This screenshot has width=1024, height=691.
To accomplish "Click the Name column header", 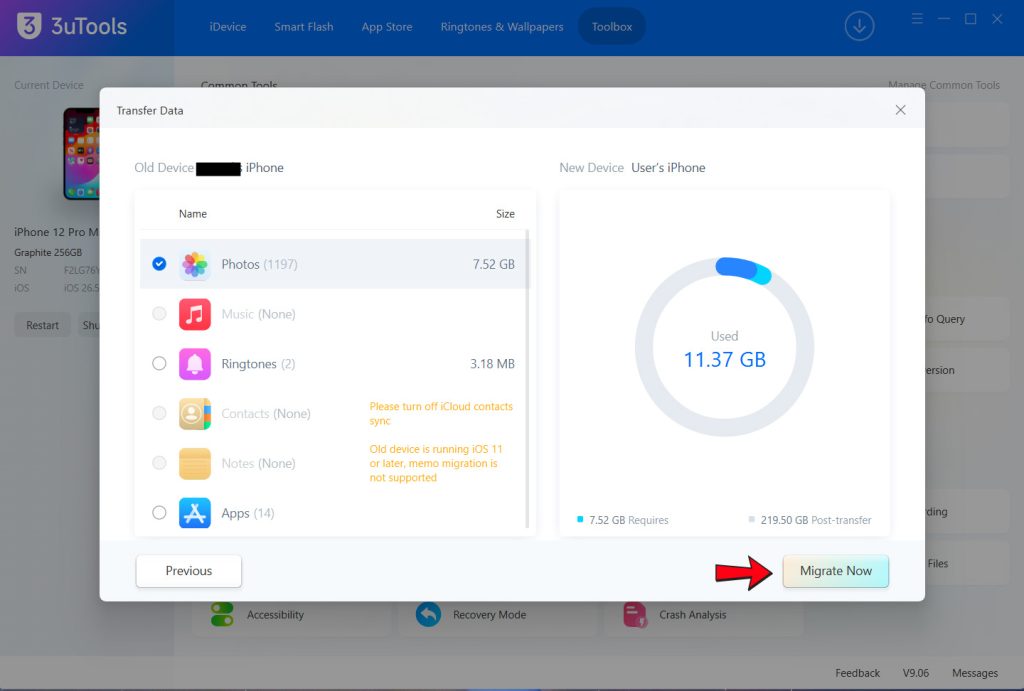I will pos(193,214).
